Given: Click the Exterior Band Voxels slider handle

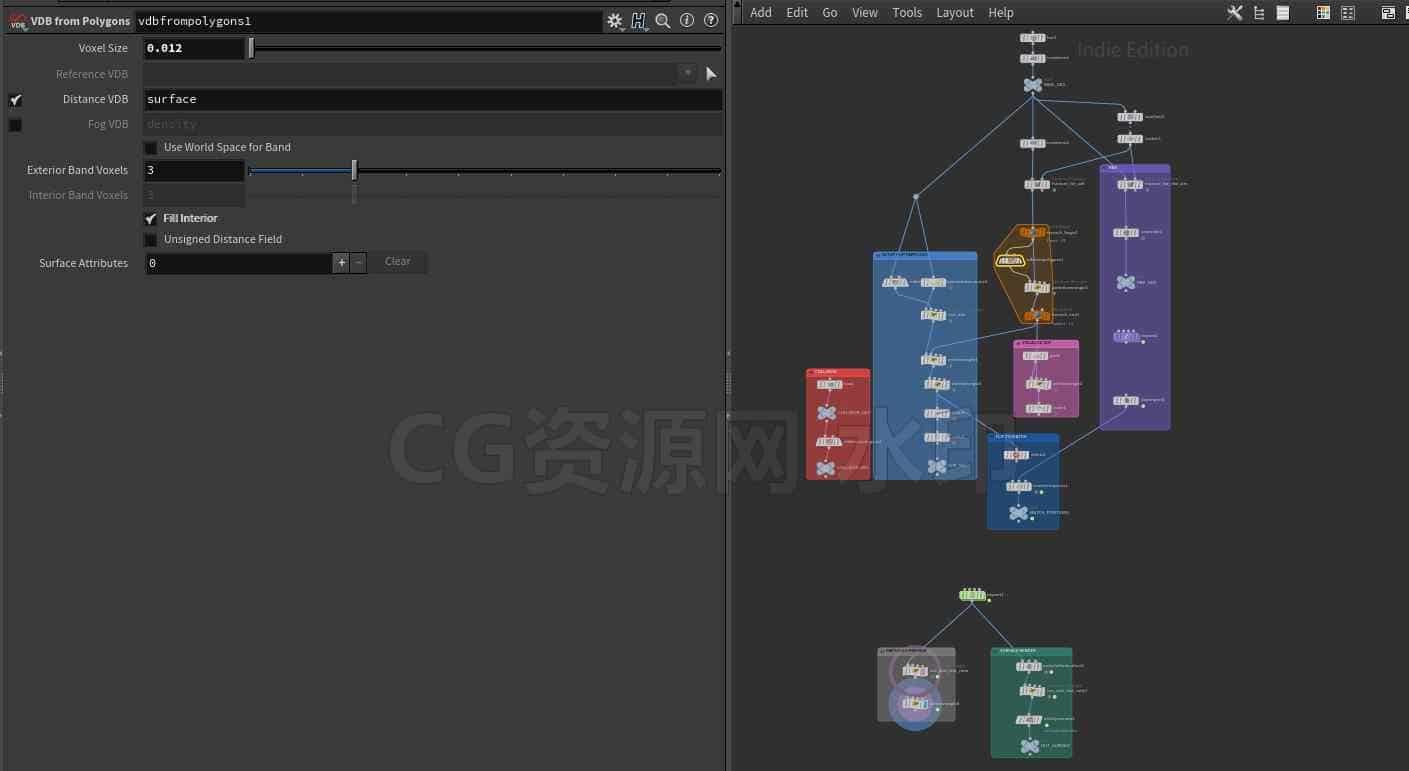Looking at the screenshot, I should [x=354, y=171].
